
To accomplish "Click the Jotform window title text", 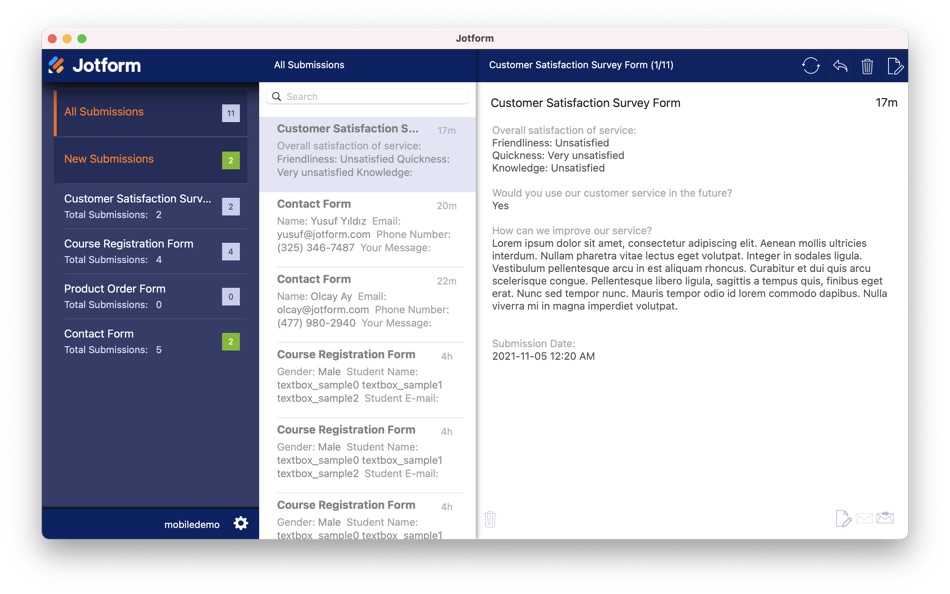I will point(475,38).
